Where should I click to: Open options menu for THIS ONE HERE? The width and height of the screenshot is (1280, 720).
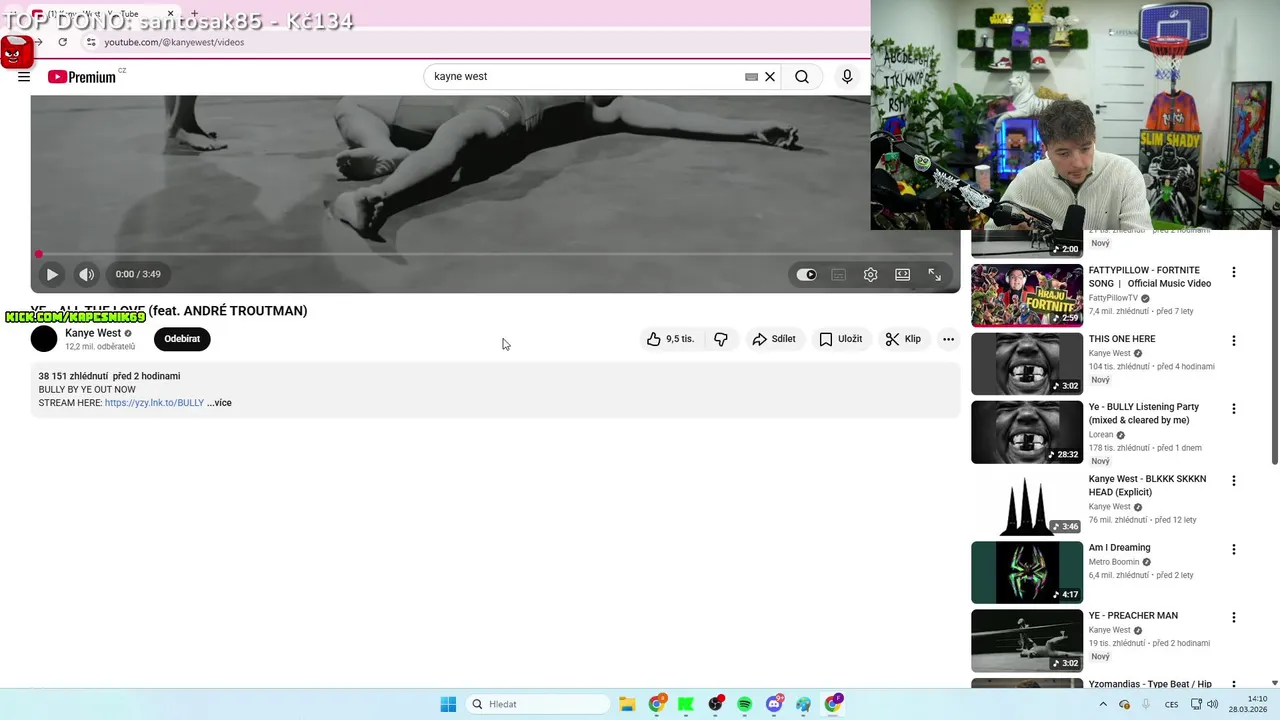[1234, 340]
